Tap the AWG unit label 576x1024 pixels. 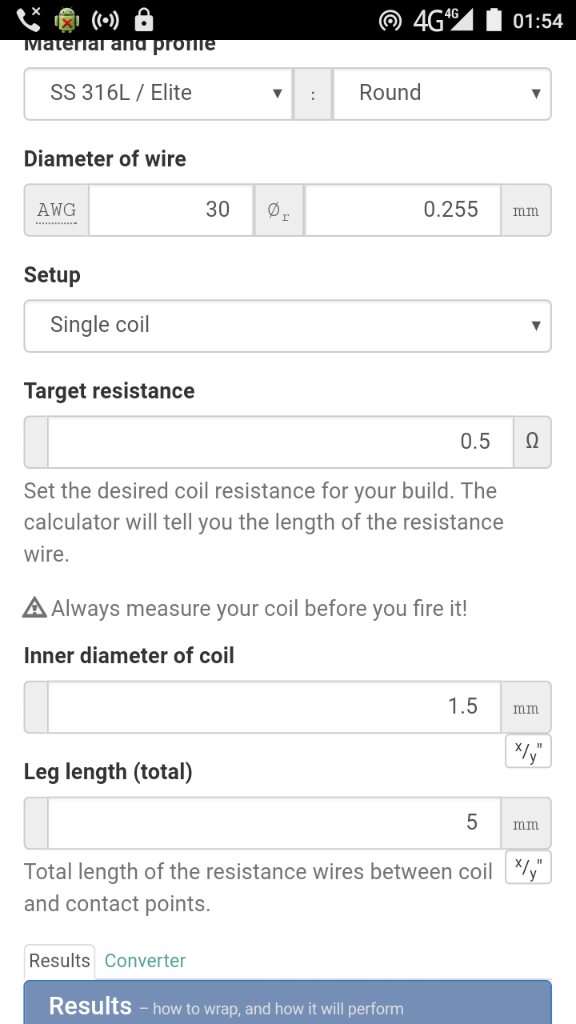point(57,210)
